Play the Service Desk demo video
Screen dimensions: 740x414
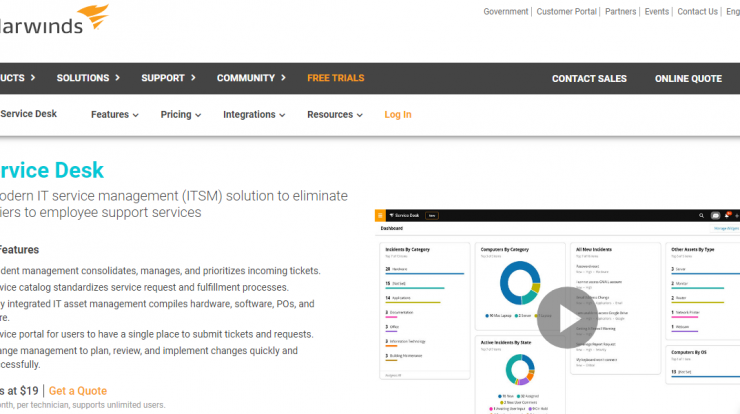567,318
